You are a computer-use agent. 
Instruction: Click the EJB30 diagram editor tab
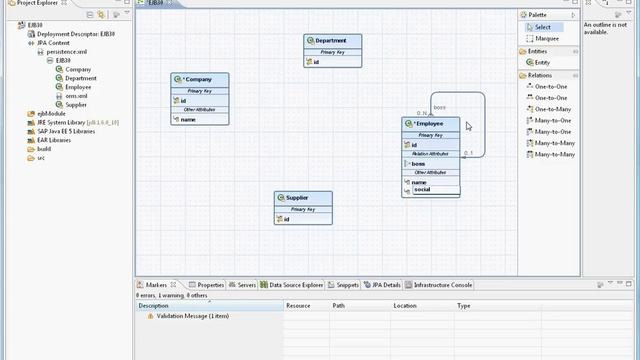tap(155, 2)
